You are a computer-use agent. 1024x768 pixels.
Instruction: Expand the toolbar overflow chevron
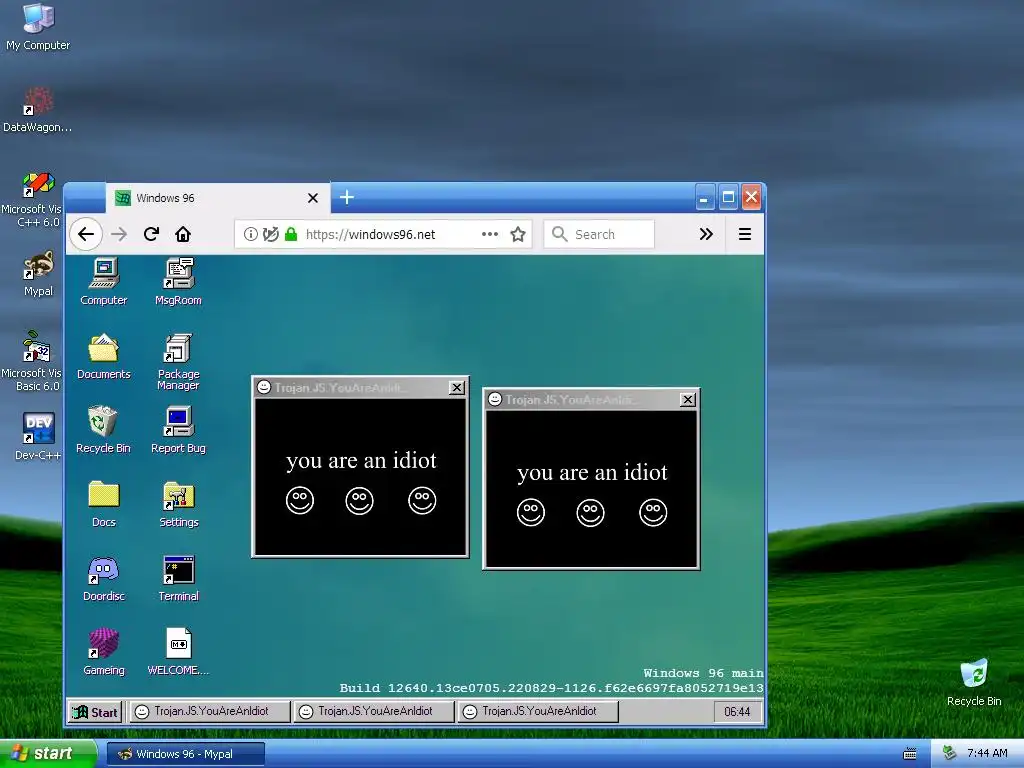point(706,234)
